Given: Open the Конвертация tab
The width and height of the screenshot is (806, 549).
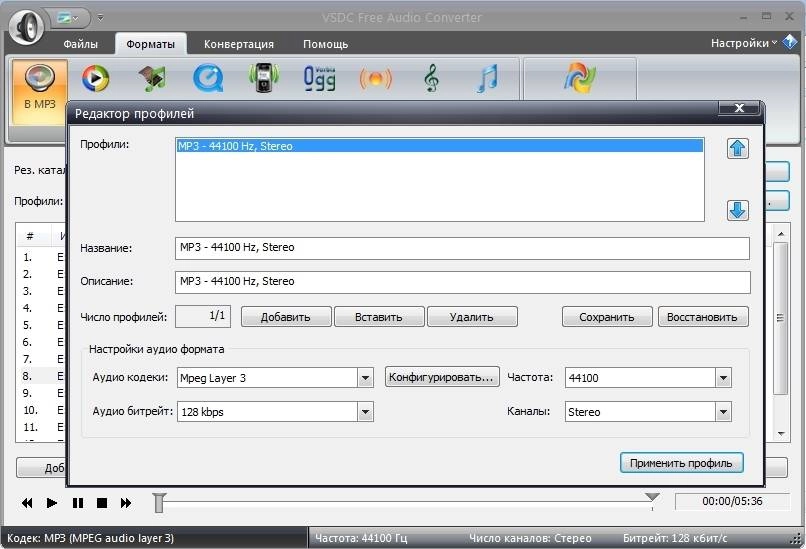Looking at the screenshot, I should [x=239, y=44].
